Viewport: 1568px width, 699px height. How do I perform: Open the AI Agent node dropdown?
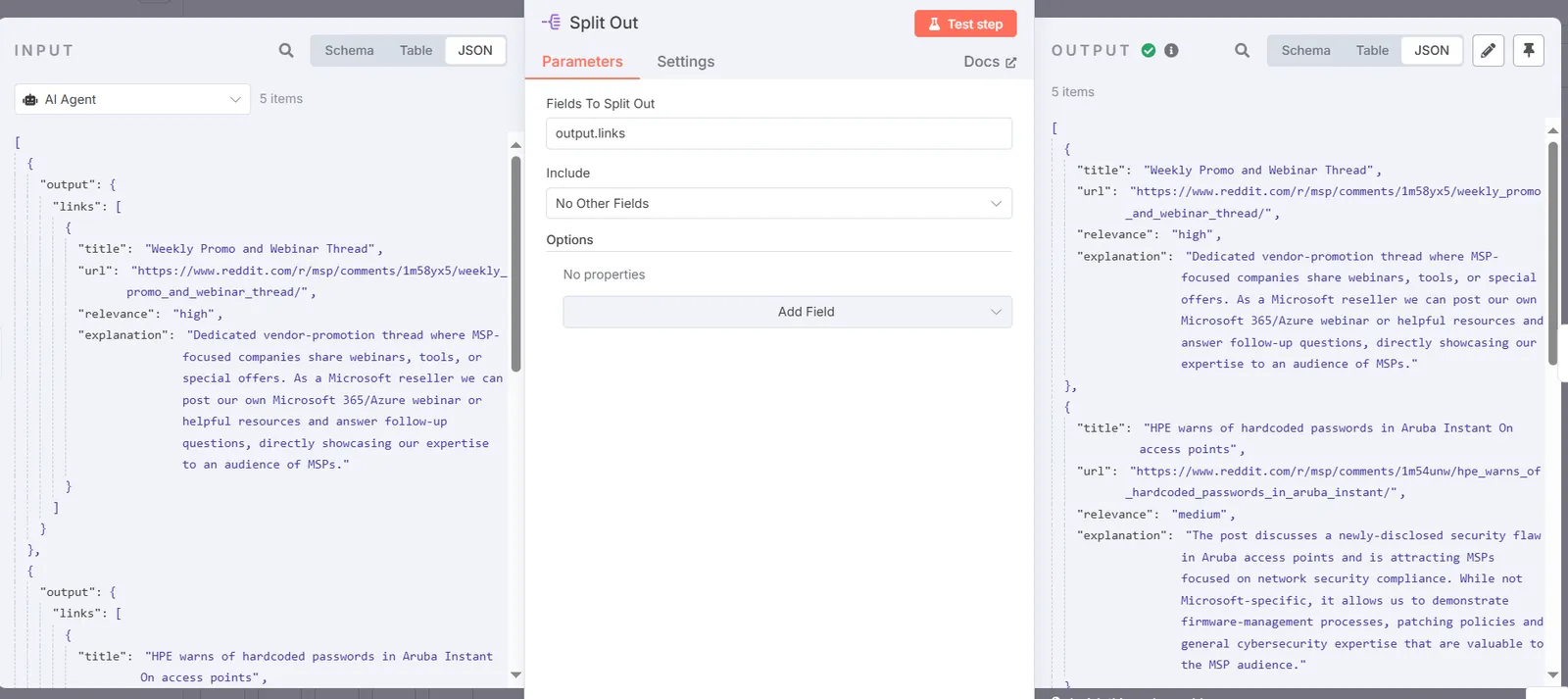pyautogui.click(x=132, y=99)
